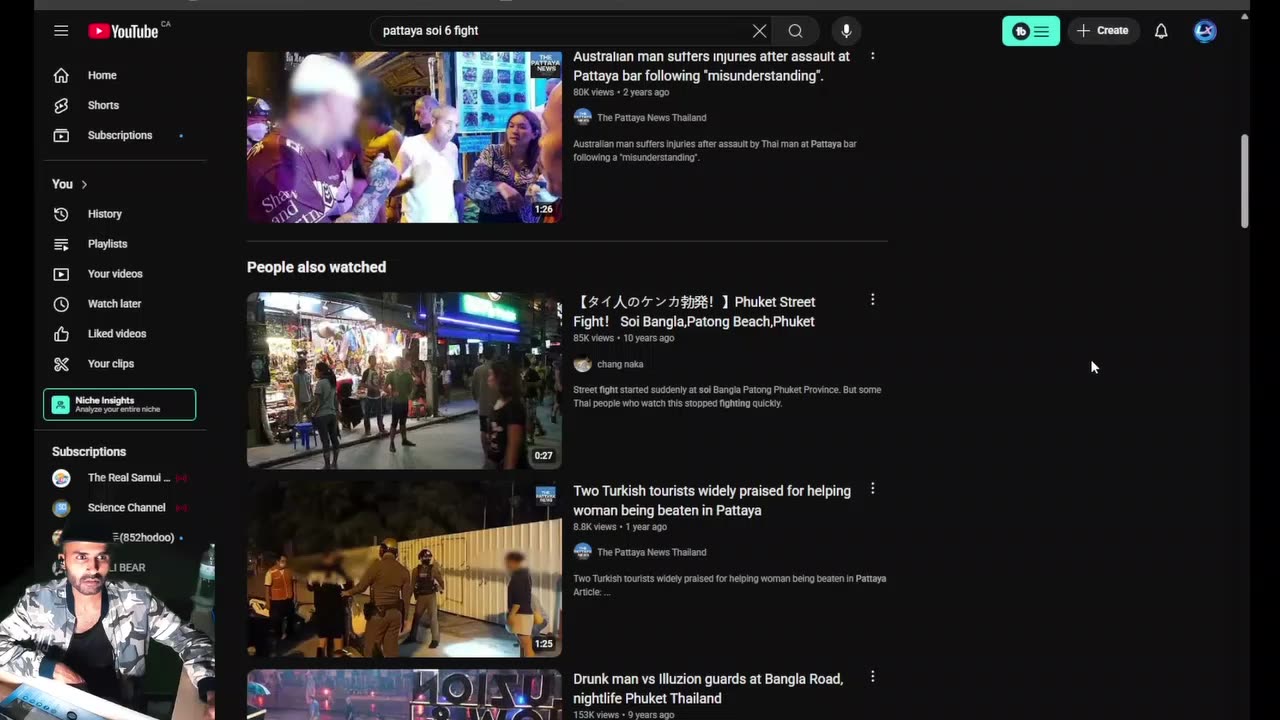The width and height of the screenshot is (1280, 720).
Task: Open the Drunk man vs Illuzion guards title
Action: 708,689
